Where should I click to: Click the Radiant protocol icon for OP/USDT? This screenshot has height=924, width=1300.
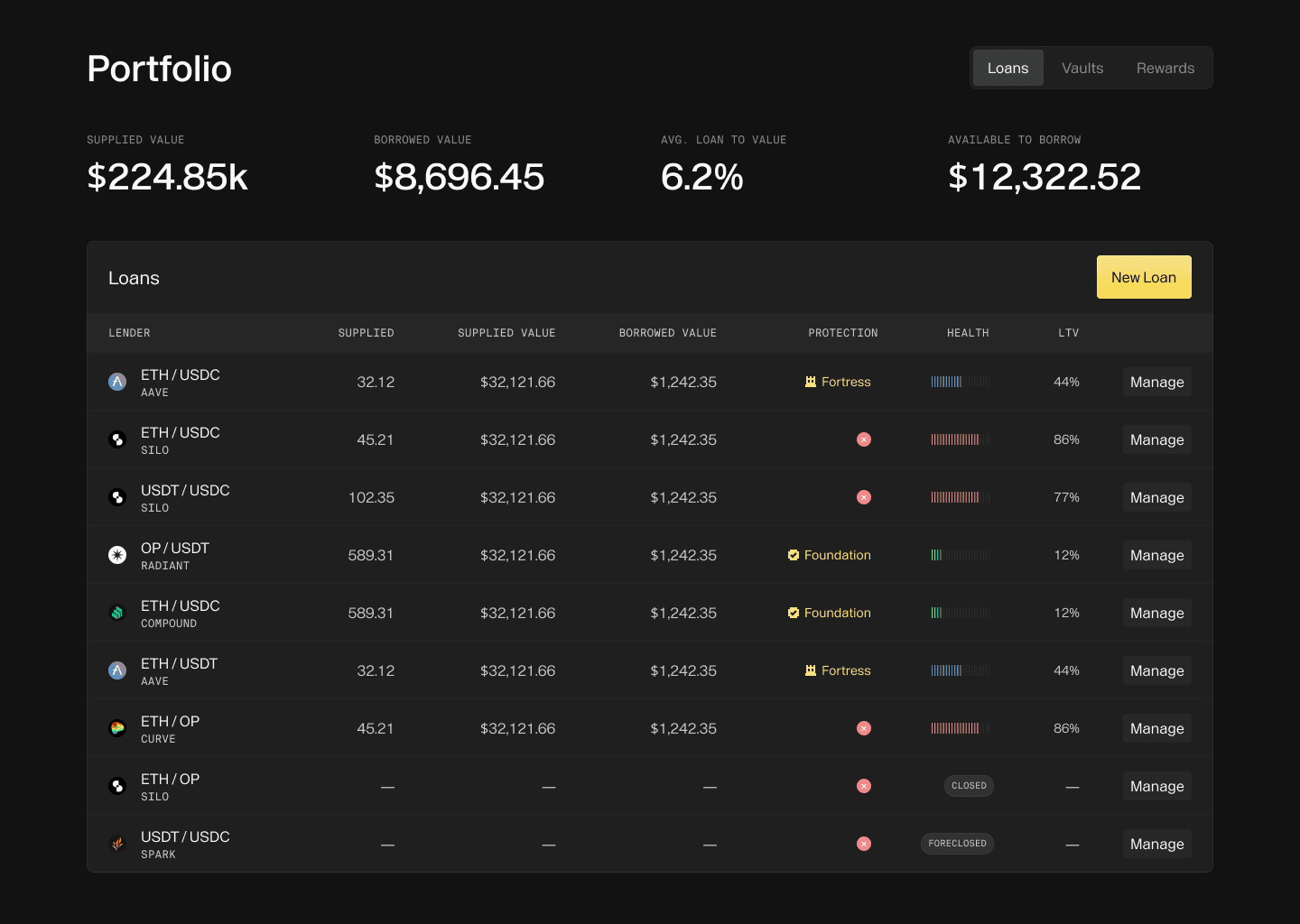click(x=116, y=555)
